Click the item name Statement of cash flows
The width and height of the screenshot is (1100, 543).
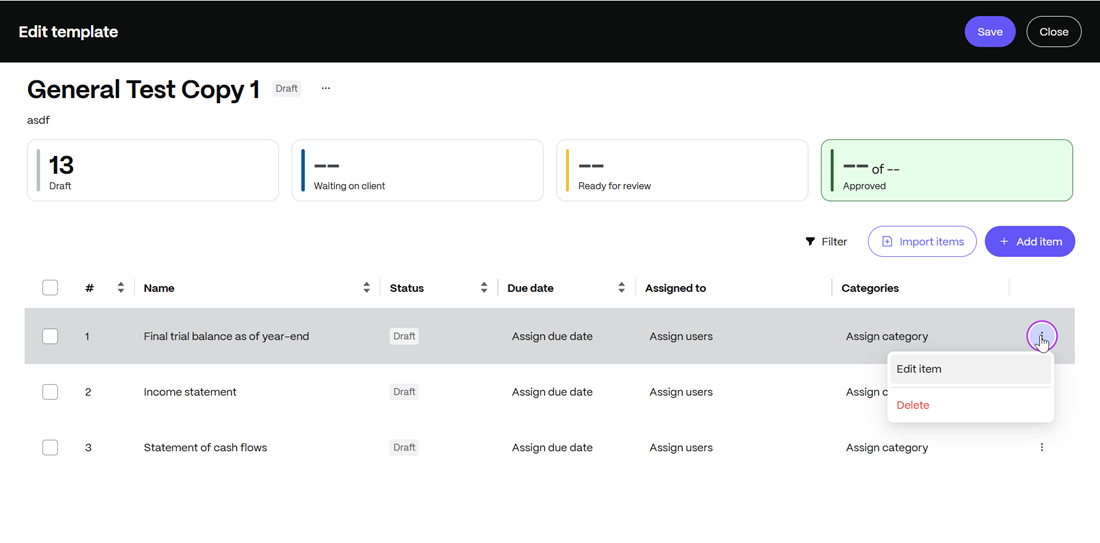(x=206, y=448)
